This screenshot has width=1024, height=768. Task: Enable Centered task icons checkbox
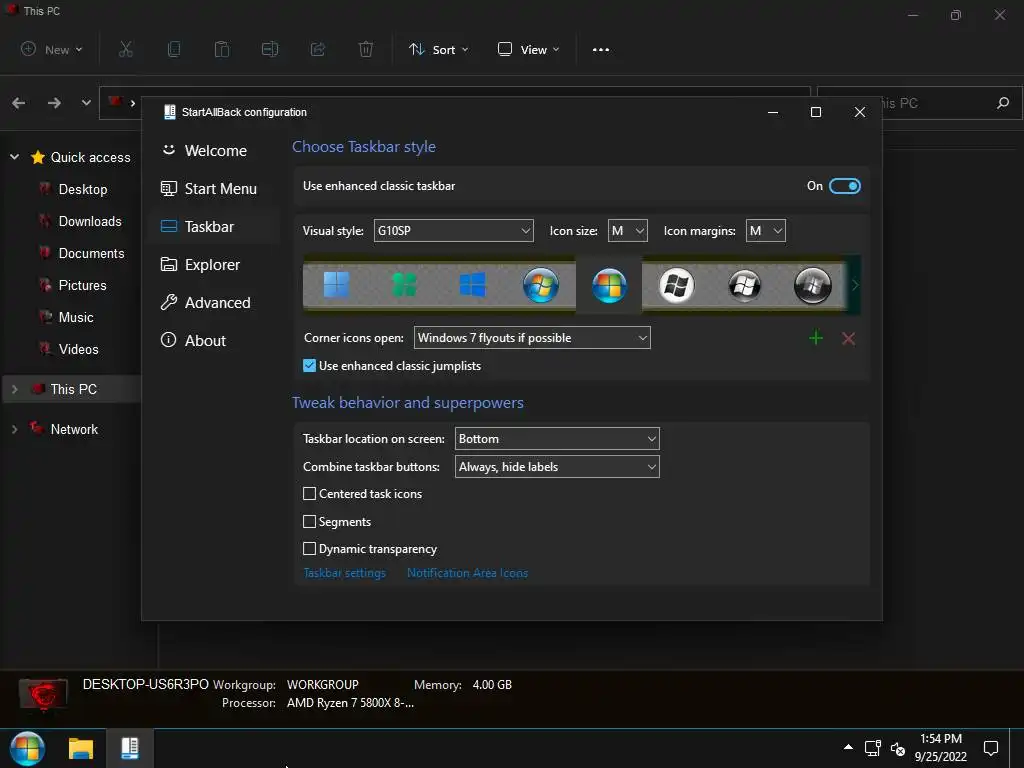(310, 494)
